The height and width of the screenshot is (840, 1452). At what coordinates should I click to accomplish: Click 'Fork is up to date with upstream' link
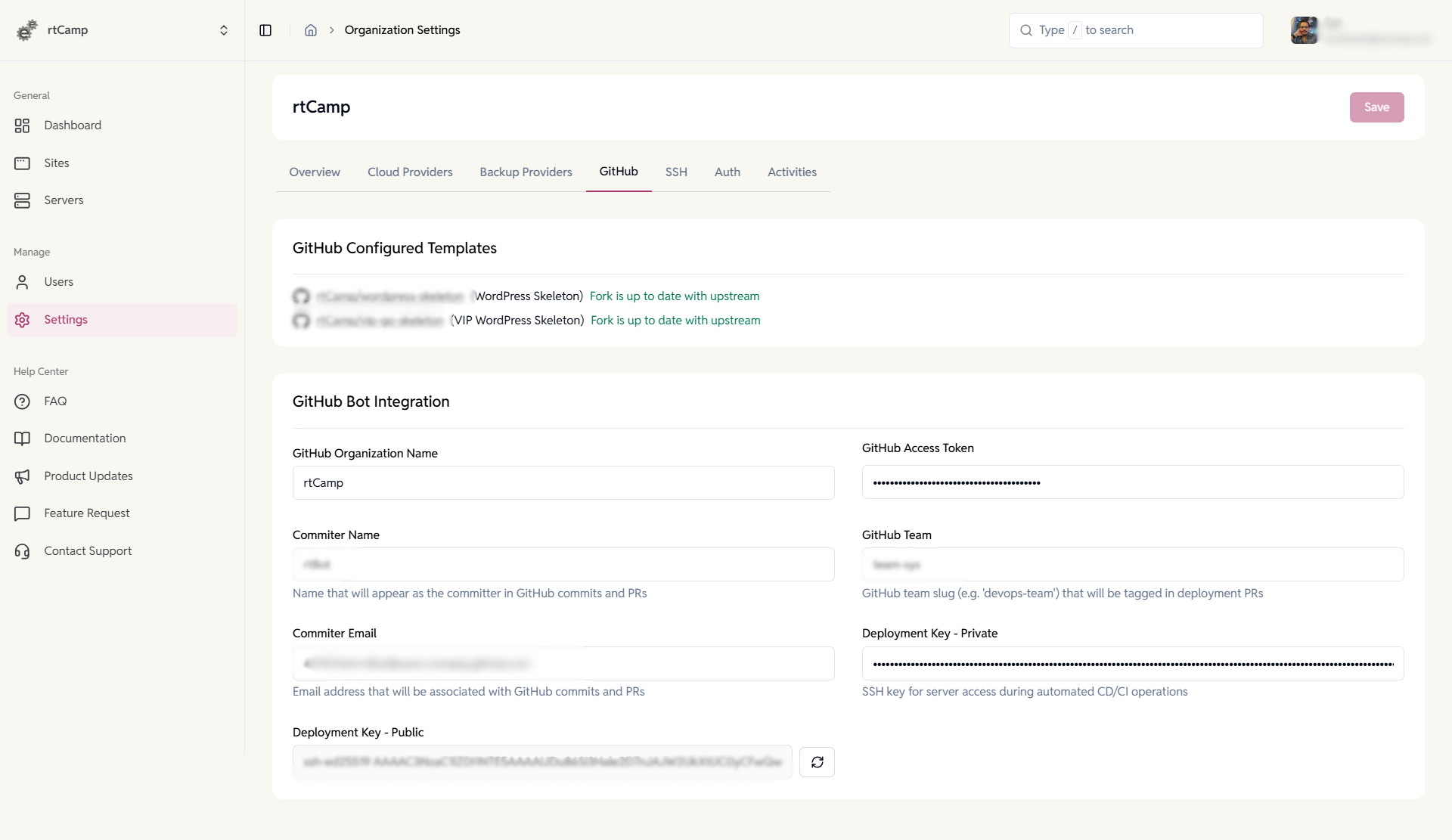coord(675,296)
